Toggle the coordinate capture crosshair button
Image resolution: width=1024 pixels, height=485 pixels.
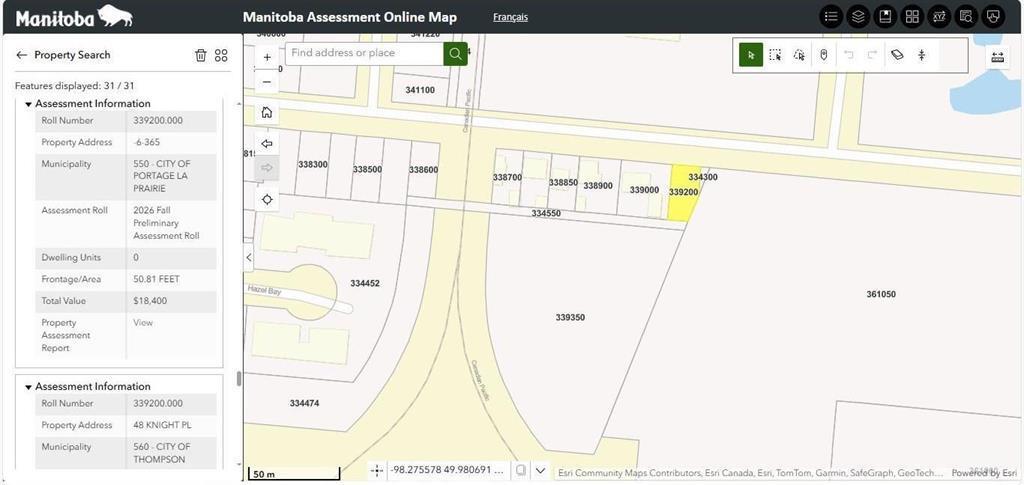point(377,470)
